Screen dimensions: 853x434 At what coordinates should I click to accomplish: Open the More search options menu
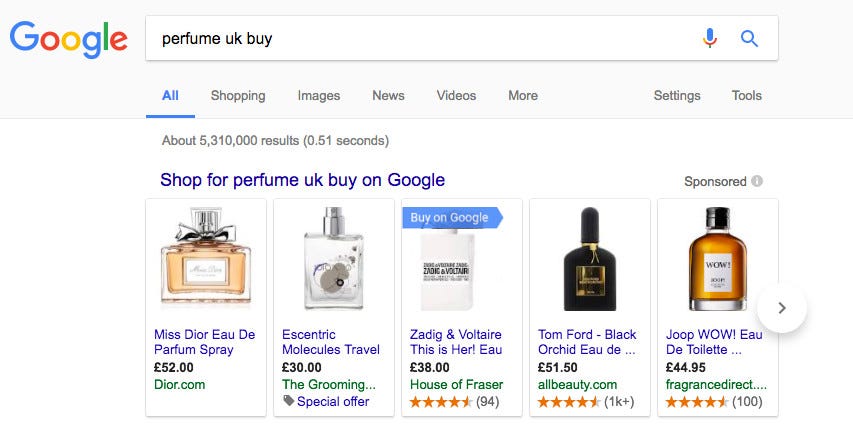click(522, 96)
